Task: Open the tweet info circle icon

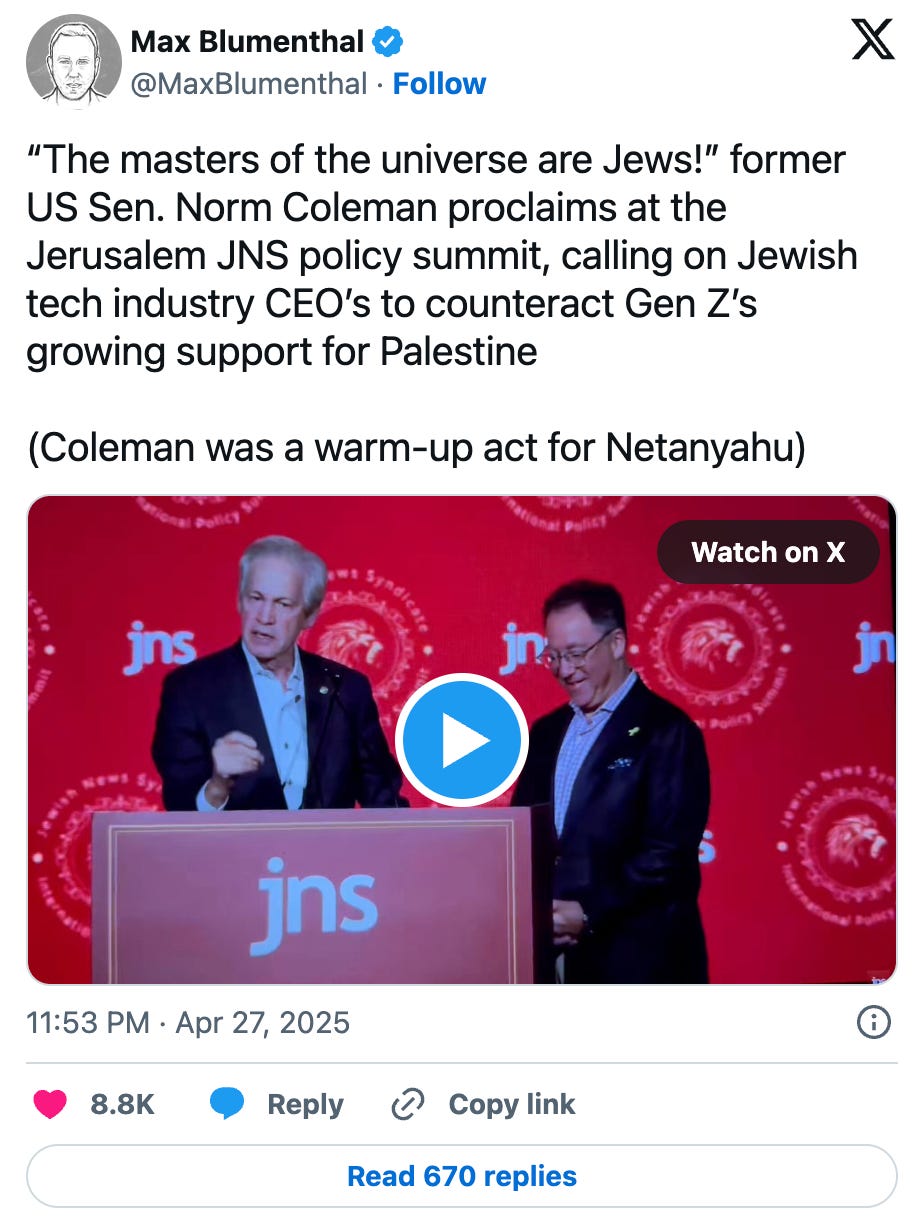Action: click(x=874, y=1022)
